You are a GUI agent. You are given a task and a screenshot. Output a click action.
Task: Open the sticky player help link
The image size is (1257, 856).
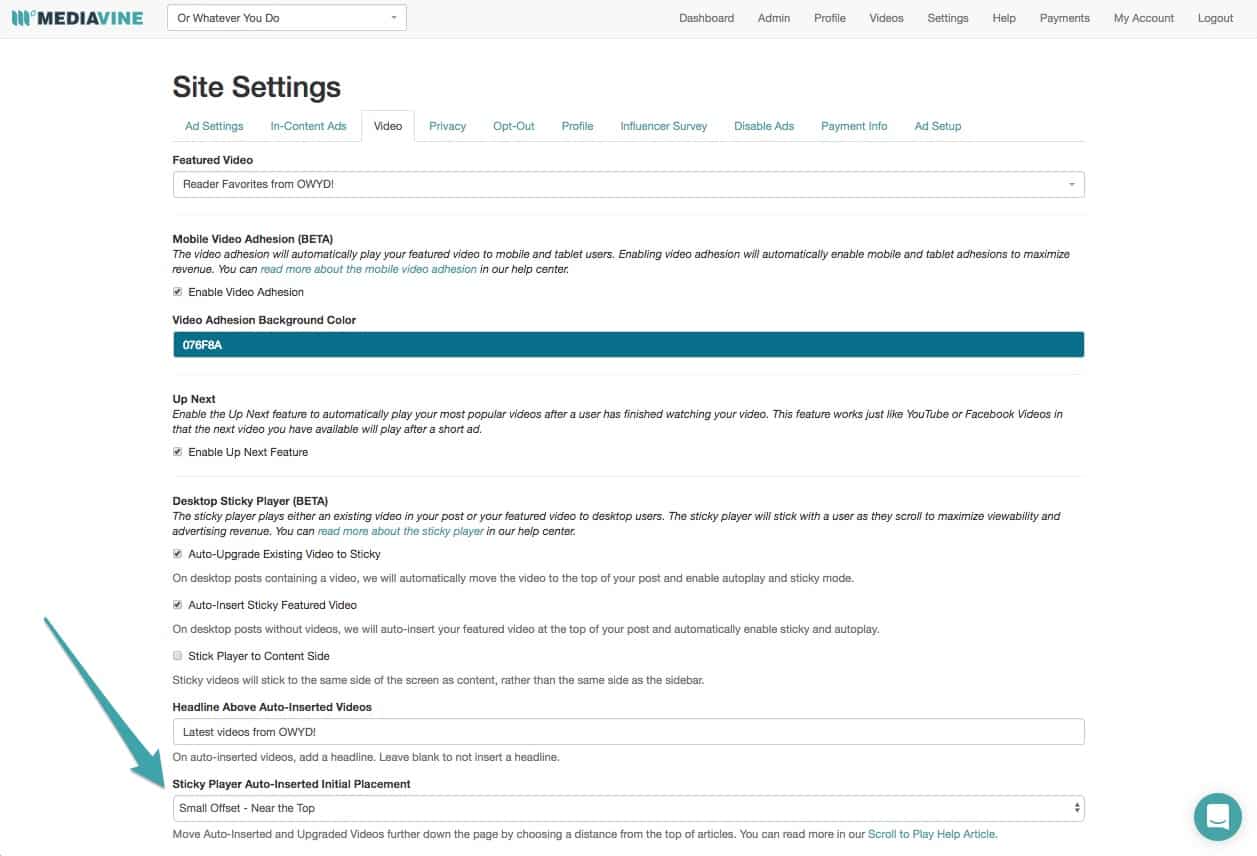[x=401, y=531]
